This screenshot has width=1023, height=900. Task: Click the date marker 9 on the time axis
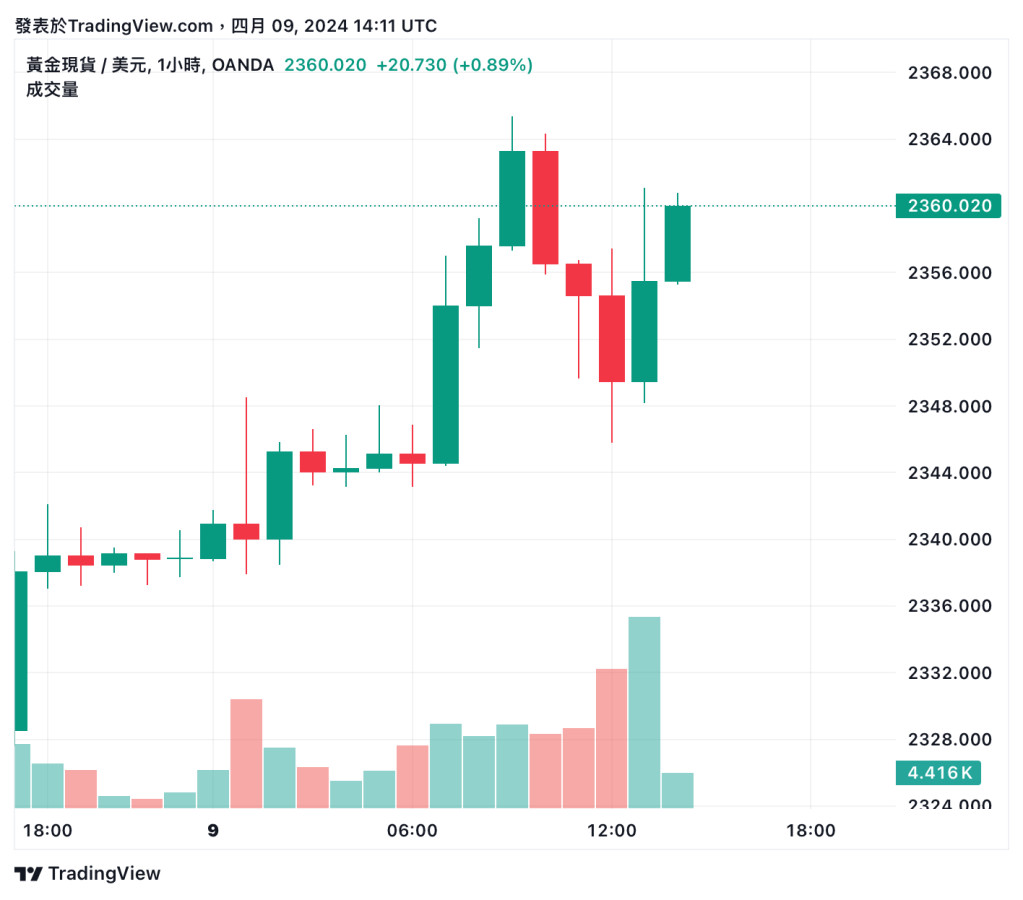pyautogui.click(x=213, y=831)
